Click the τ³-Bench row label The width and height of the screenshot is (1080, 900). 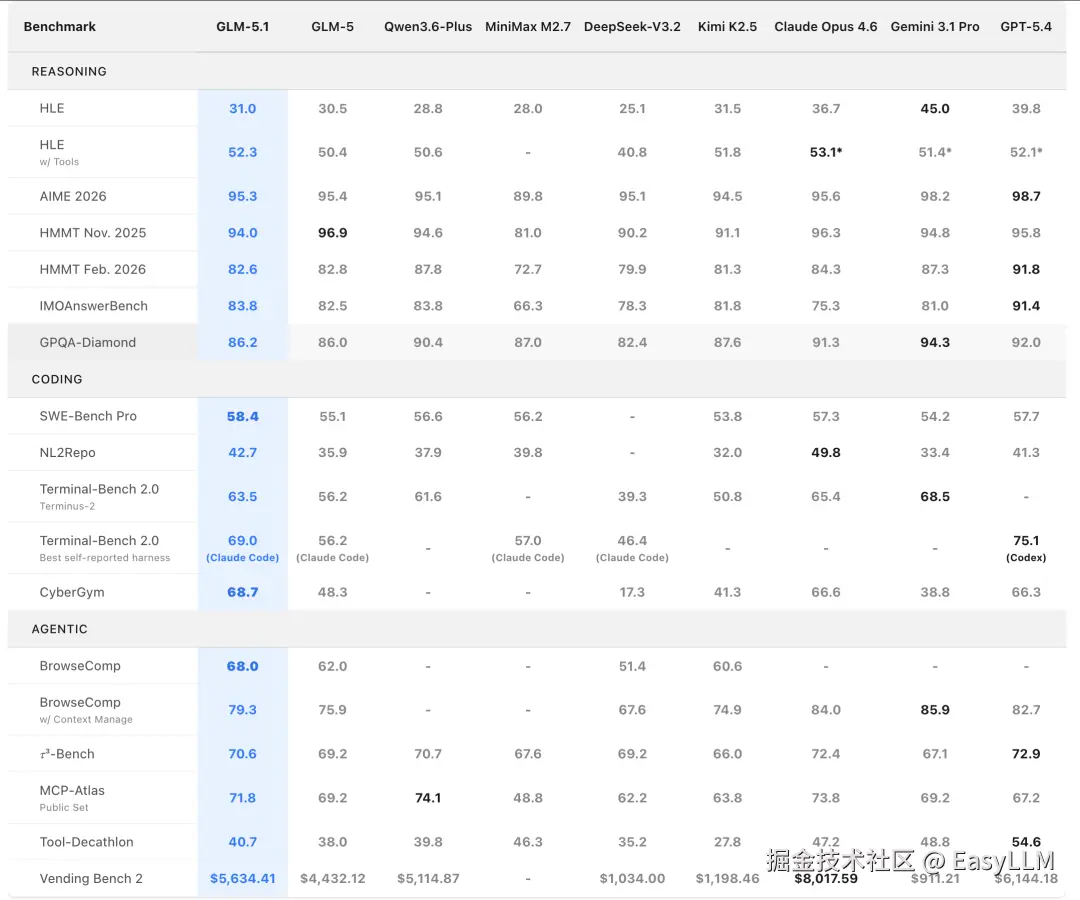coord(67,754)
